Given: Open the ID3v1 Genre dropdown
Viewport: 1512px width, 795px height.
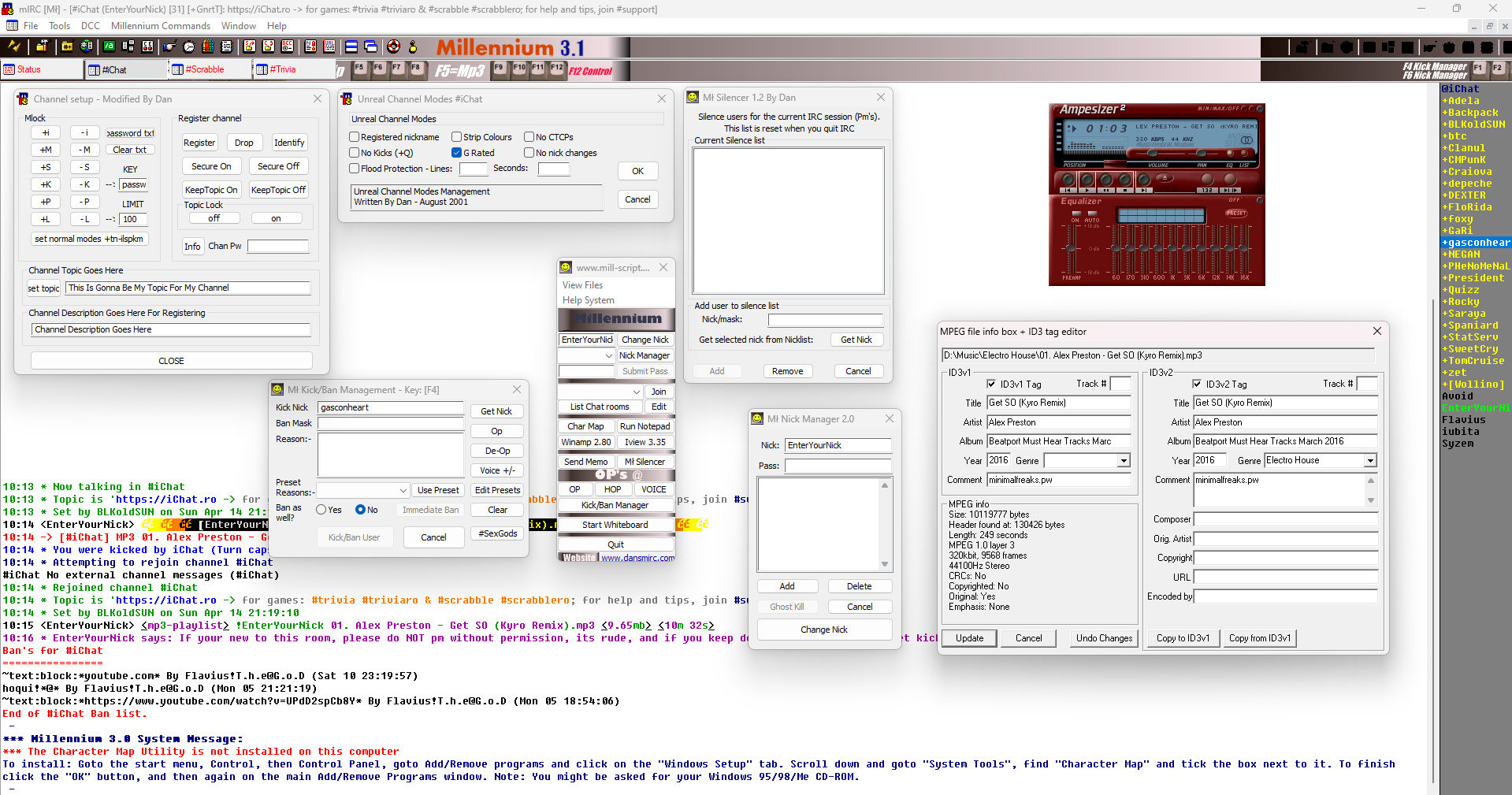Looking at the screenshot, I should [1124, 461].
